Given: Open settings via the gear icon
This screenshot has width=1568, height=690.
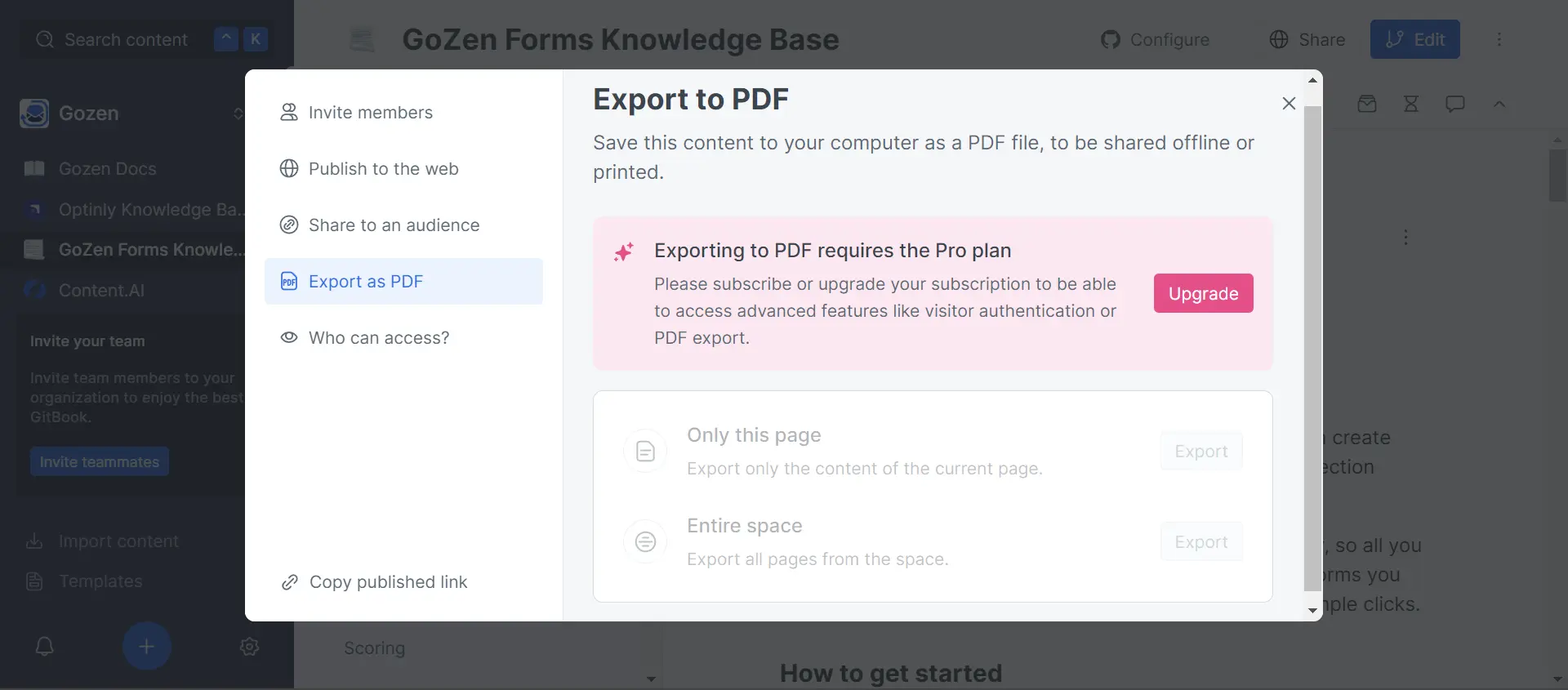Looking at the screenshot, I should click(249, 647).
